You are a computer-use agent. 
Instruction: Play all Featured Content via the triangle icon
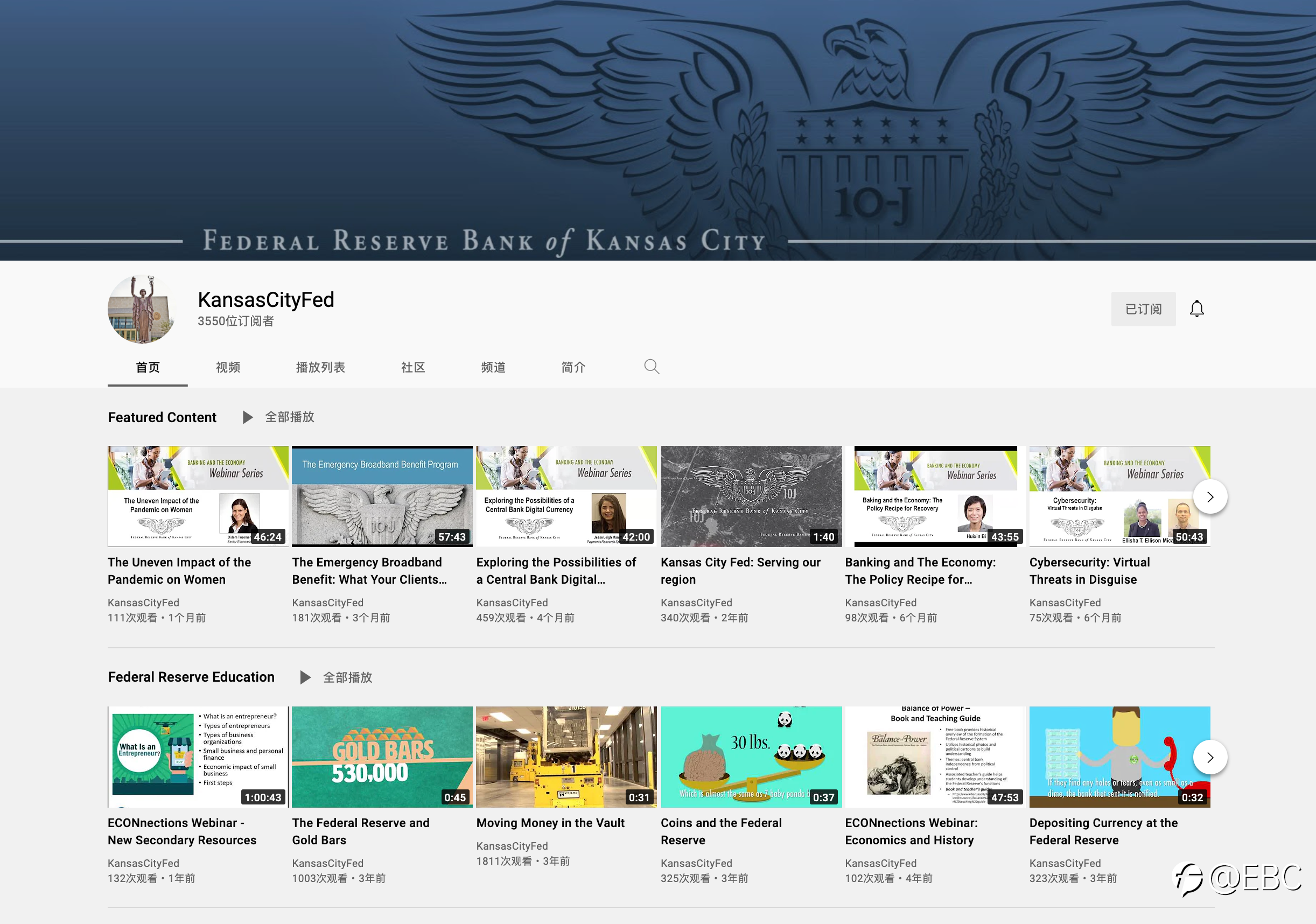248,417
